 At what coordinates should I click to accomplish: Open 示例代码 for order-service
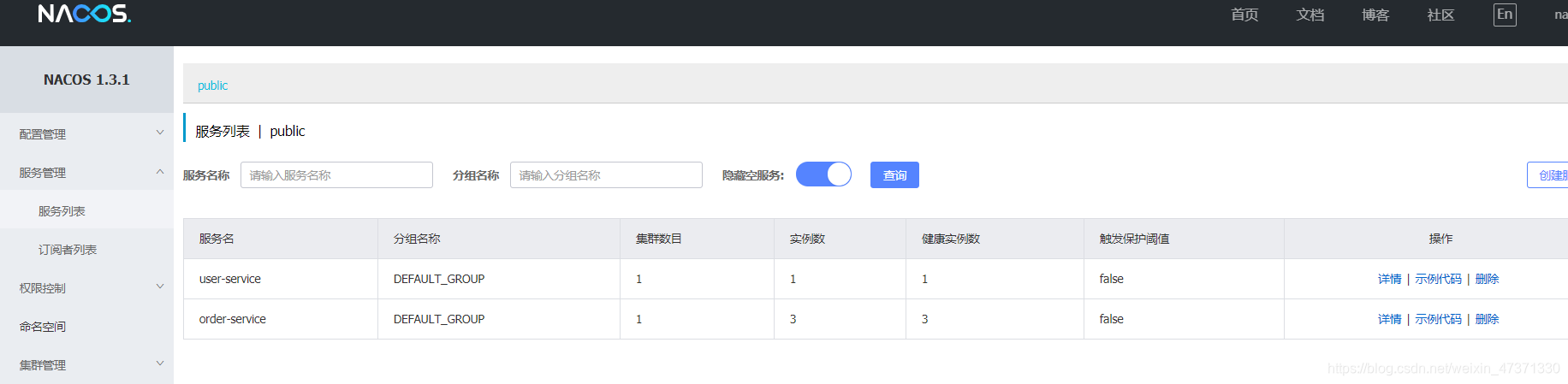[x=1438, y=319]
